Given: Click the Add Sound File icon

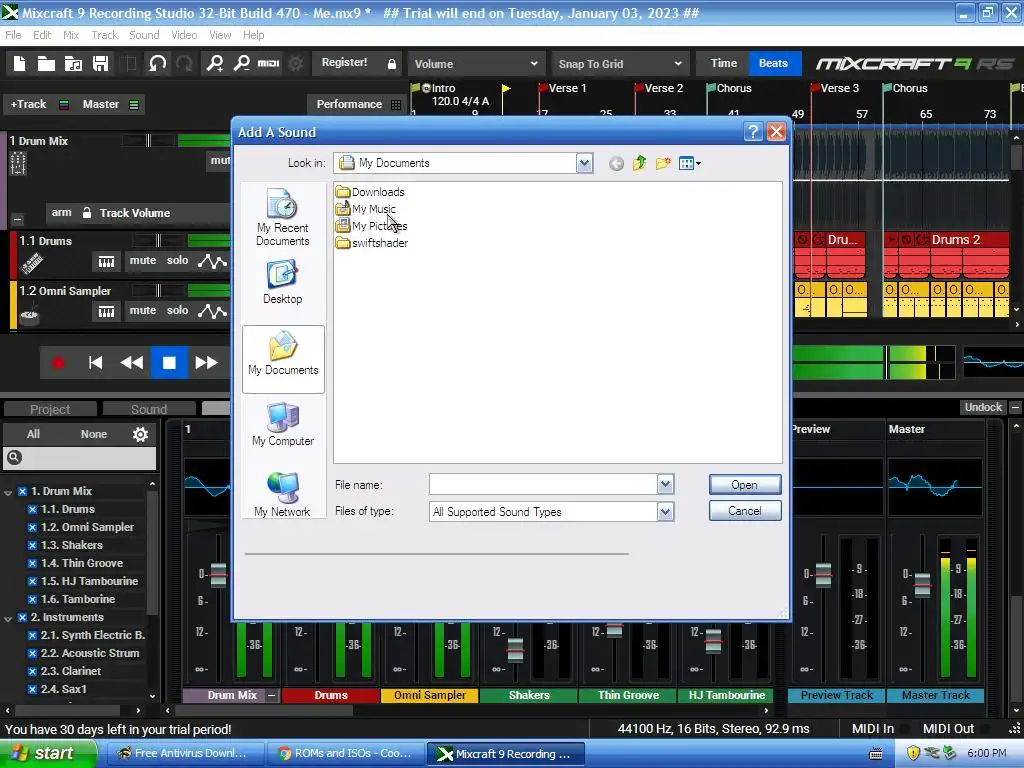Looking at the screenshot, I should 73,63.
